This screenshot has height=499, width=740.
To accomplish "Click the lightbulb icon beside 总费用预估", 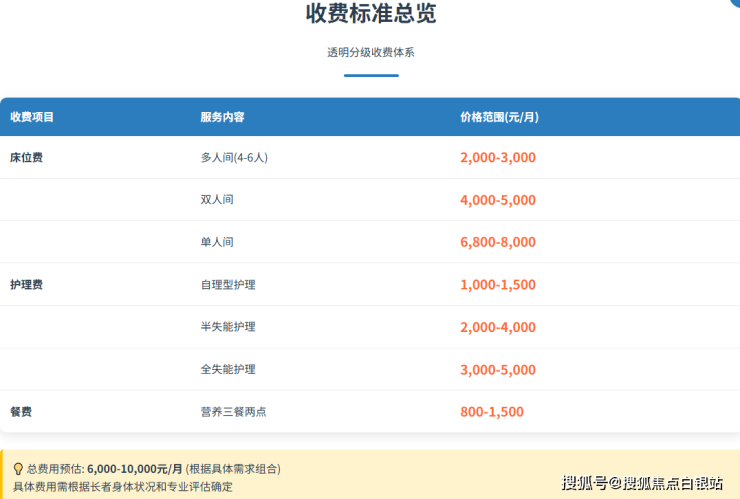I will [17, 468].
